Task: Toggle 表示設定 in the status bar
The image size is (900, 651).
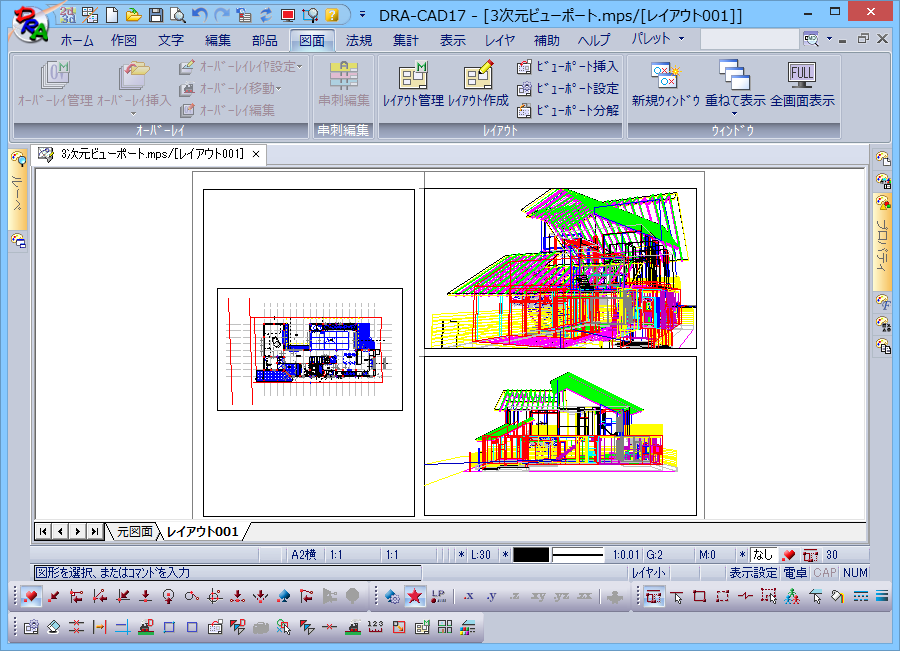Action: (x=753, y=572)
